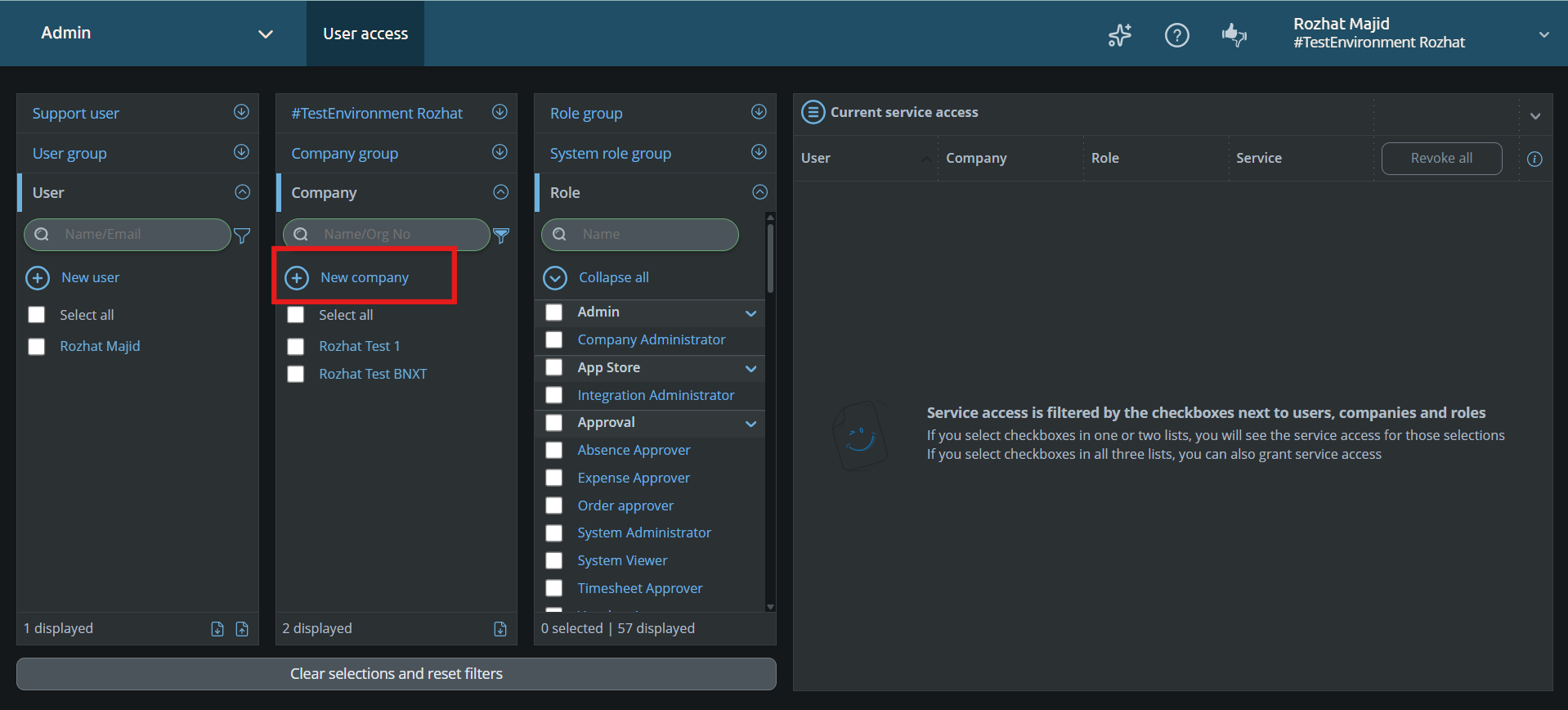1568x710 pixels.
Task: Expand the Company group section
Action: coord(500,152)
